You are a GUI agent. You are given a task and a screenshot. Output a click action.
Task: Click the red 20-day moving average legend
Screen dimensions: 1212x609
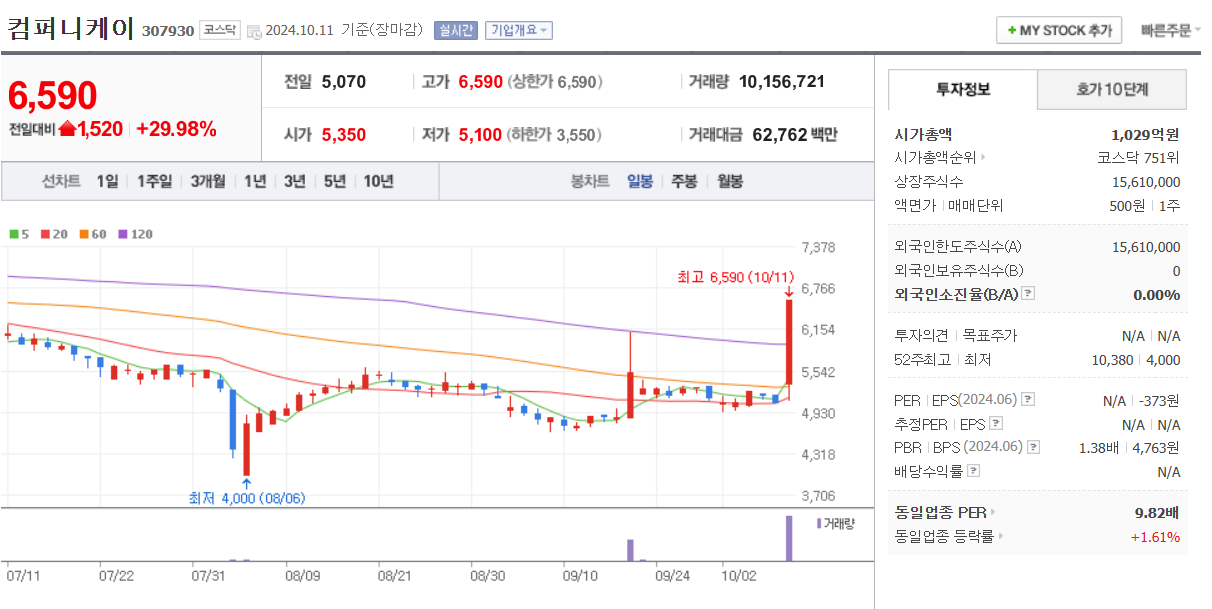point(53,234)
